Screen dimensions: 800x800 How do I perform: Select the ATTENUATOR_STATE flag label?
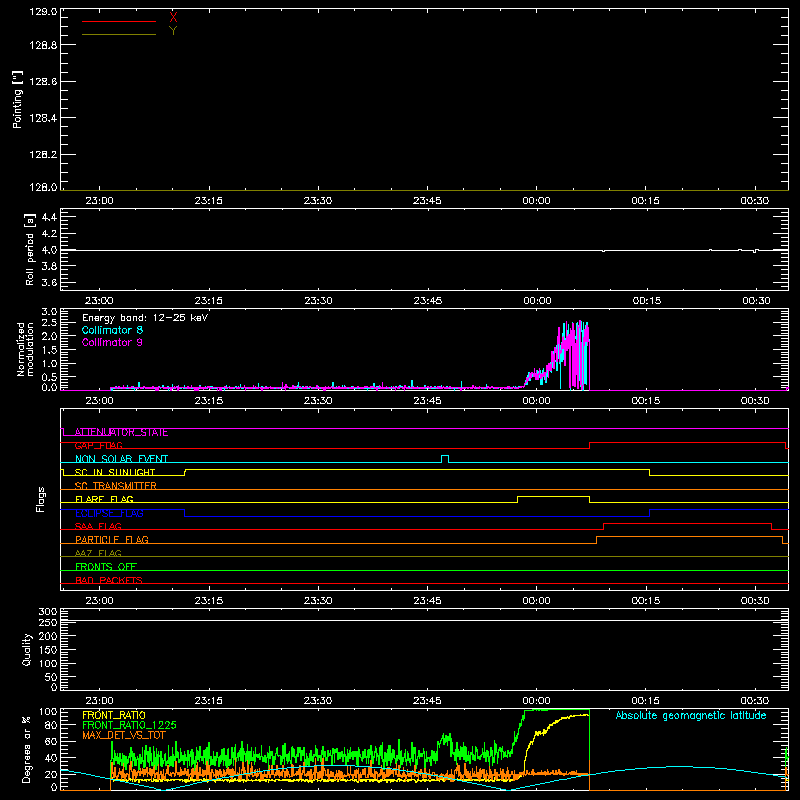(121, 433)
